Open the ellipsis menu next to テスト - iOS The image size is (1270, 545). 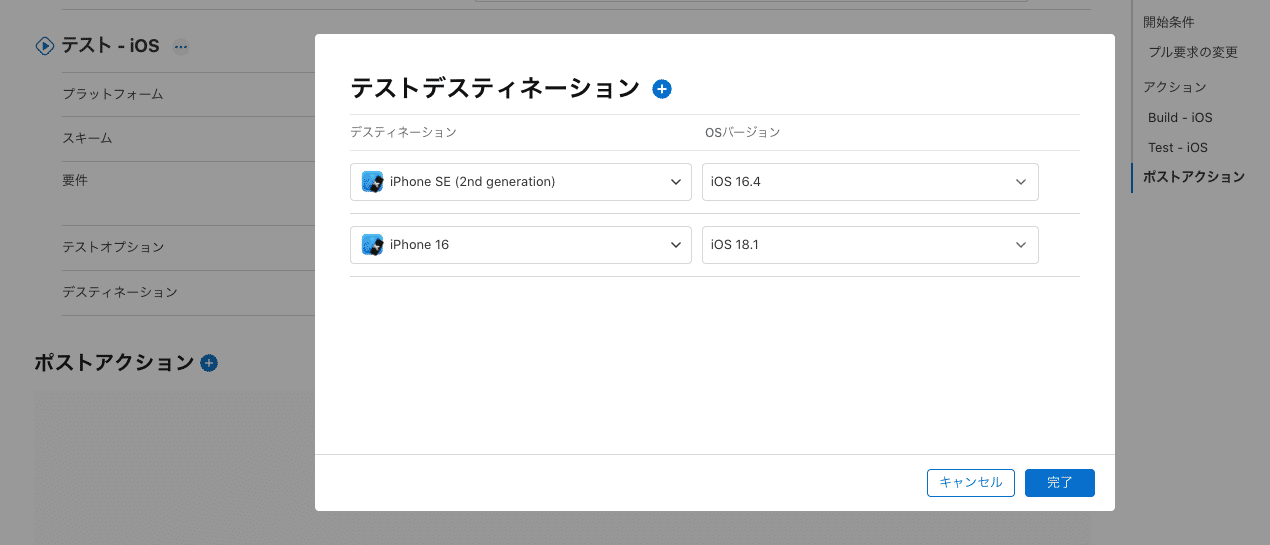tap(180, 46)
